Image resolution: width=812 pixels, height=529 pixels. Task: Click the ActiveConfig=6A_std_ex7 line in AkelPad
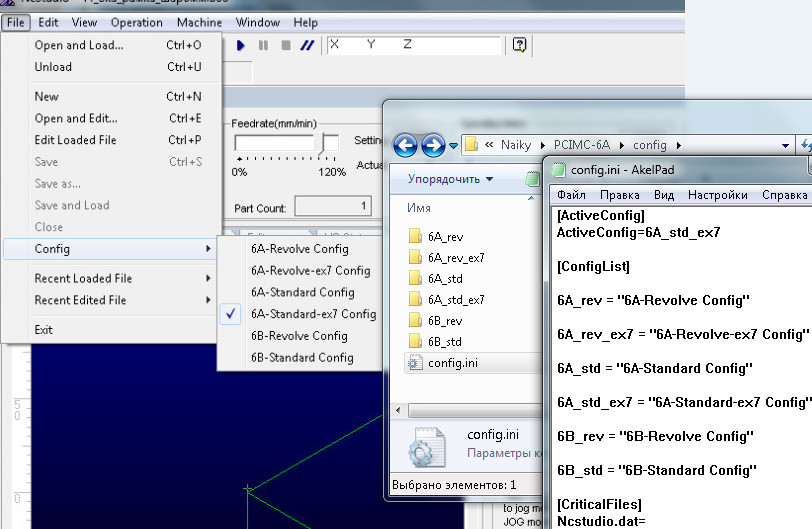[x=639, y=232]
